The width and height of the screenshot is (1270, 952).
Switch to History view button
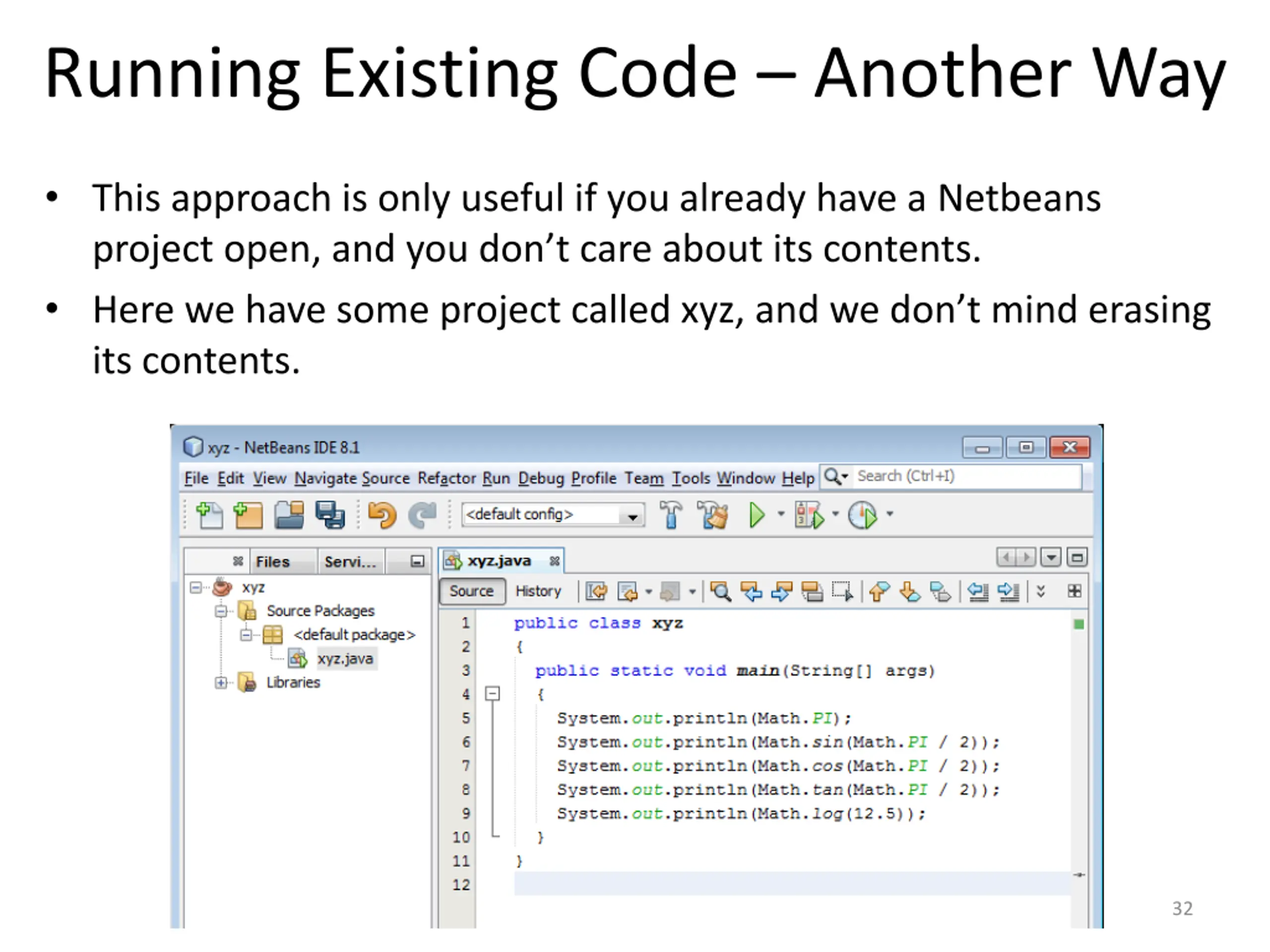coord(538,591)
